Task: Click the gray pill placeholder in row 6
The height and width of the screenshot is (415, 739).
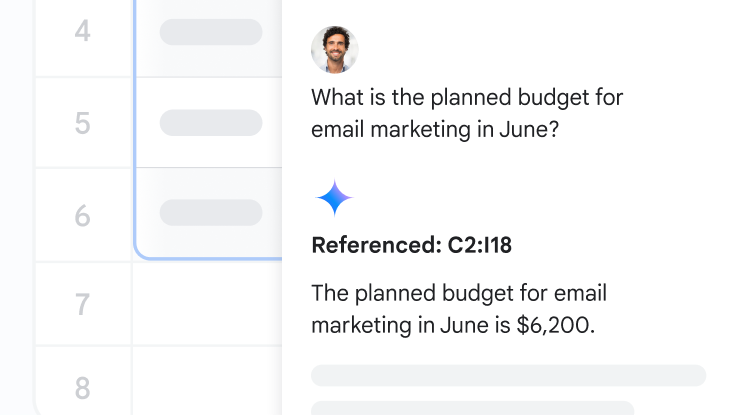Action: tap(211, 212)
